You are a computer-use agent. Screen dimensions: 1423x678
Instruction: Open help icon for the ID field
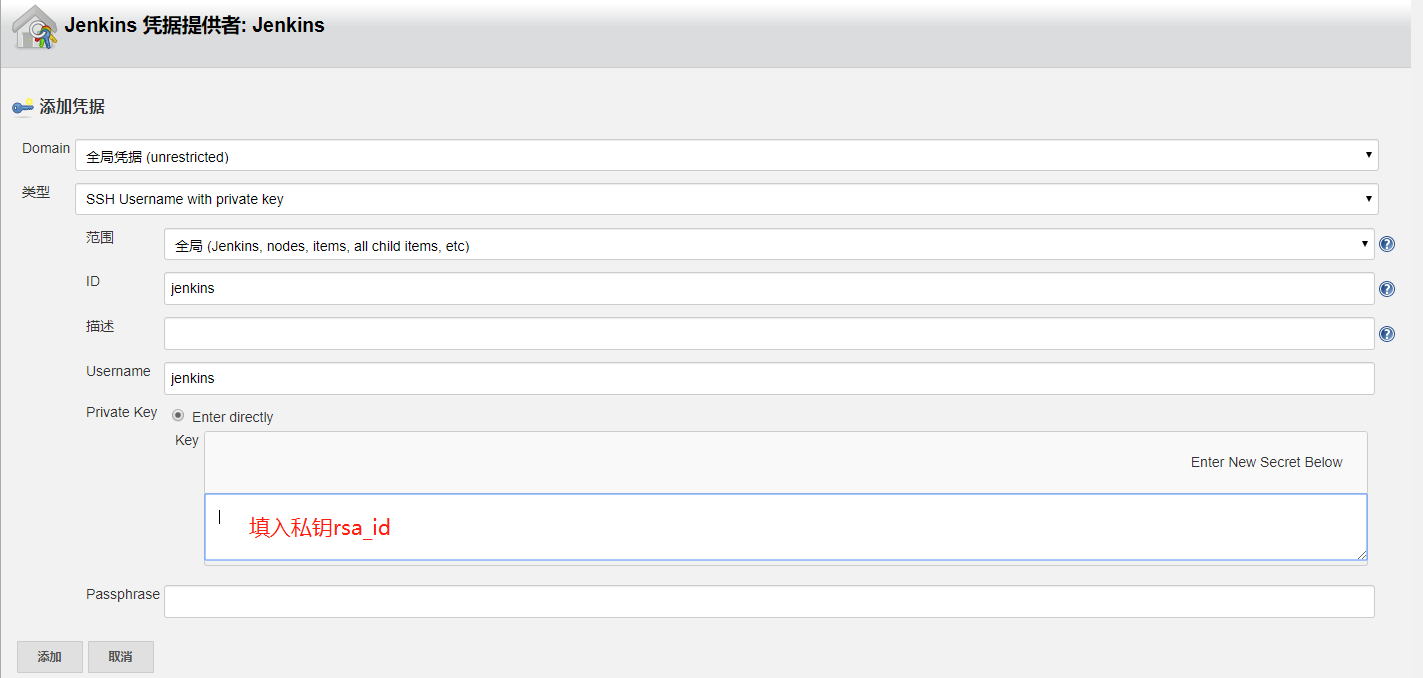pyautogui.click(x=1387, y=289)
